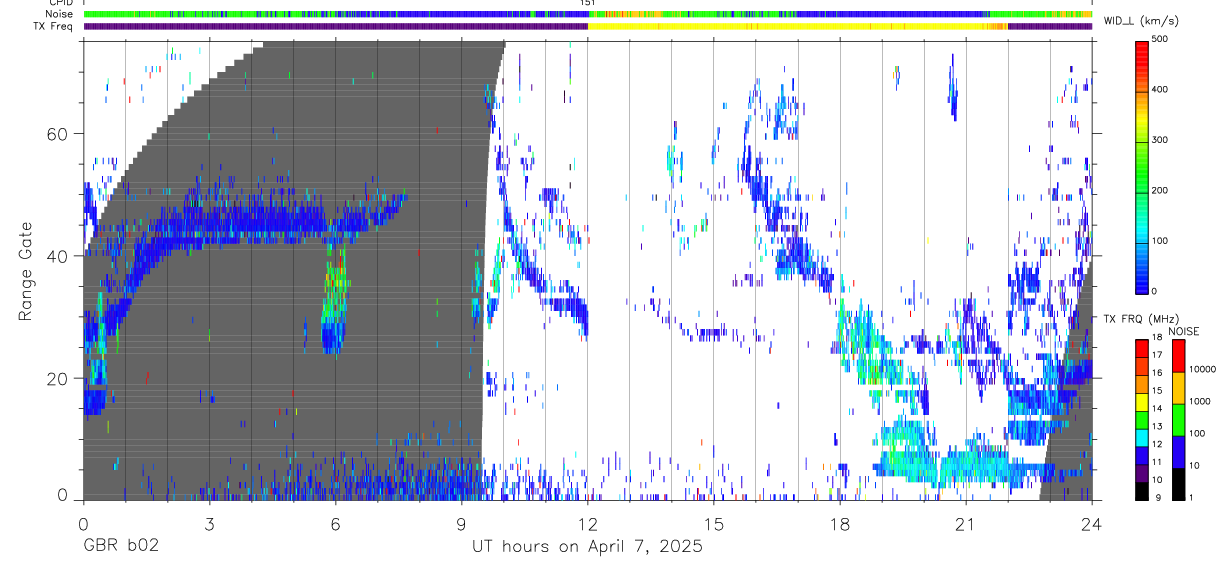Click the 'TX FRQ (MHz)' legend label
The image size is (1228, 567).
[x=1140, y=319]
